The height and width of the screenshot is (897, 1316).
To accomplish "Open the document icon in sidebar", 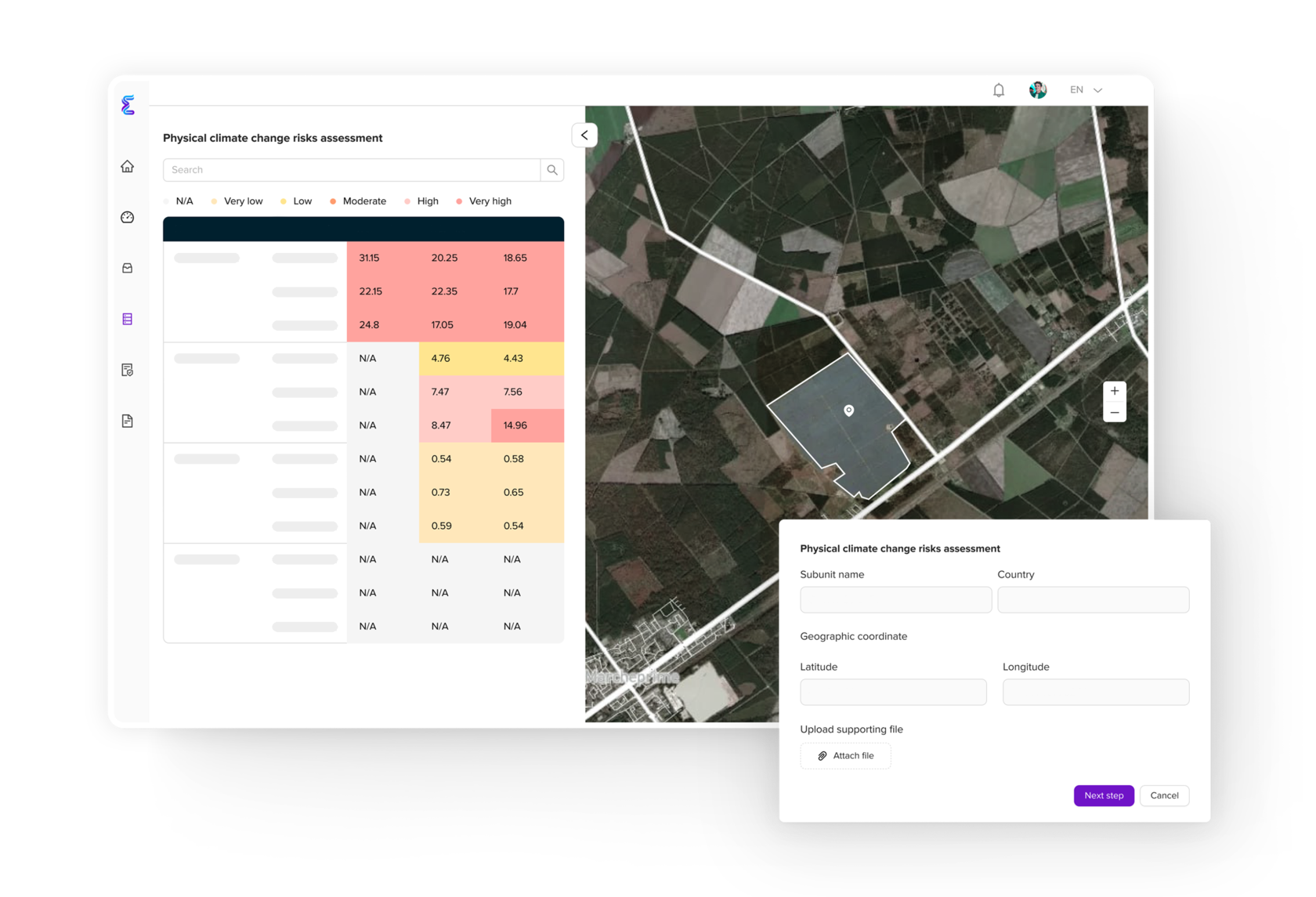I will [128, 421].
